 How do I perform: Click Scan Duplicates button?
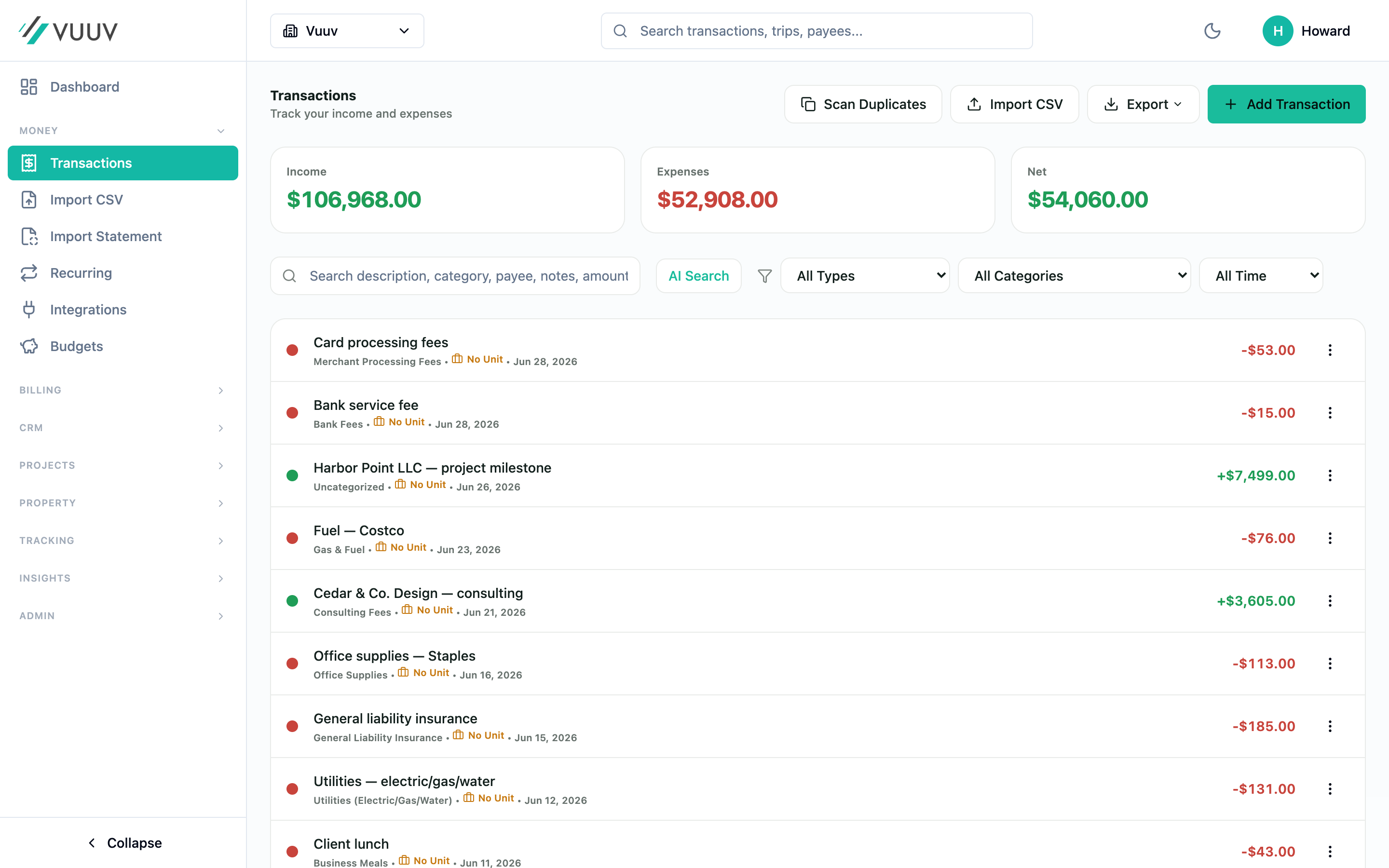[863, 104]
